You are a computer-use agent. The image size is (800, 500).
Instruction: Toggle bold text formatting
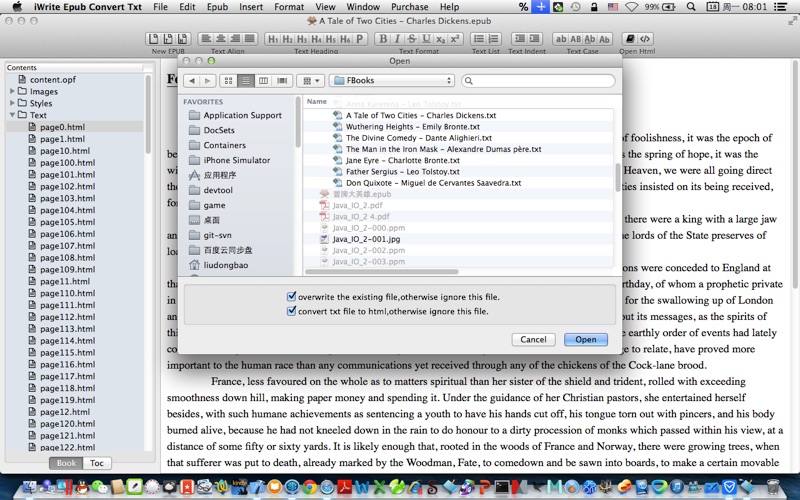(383, 39)
